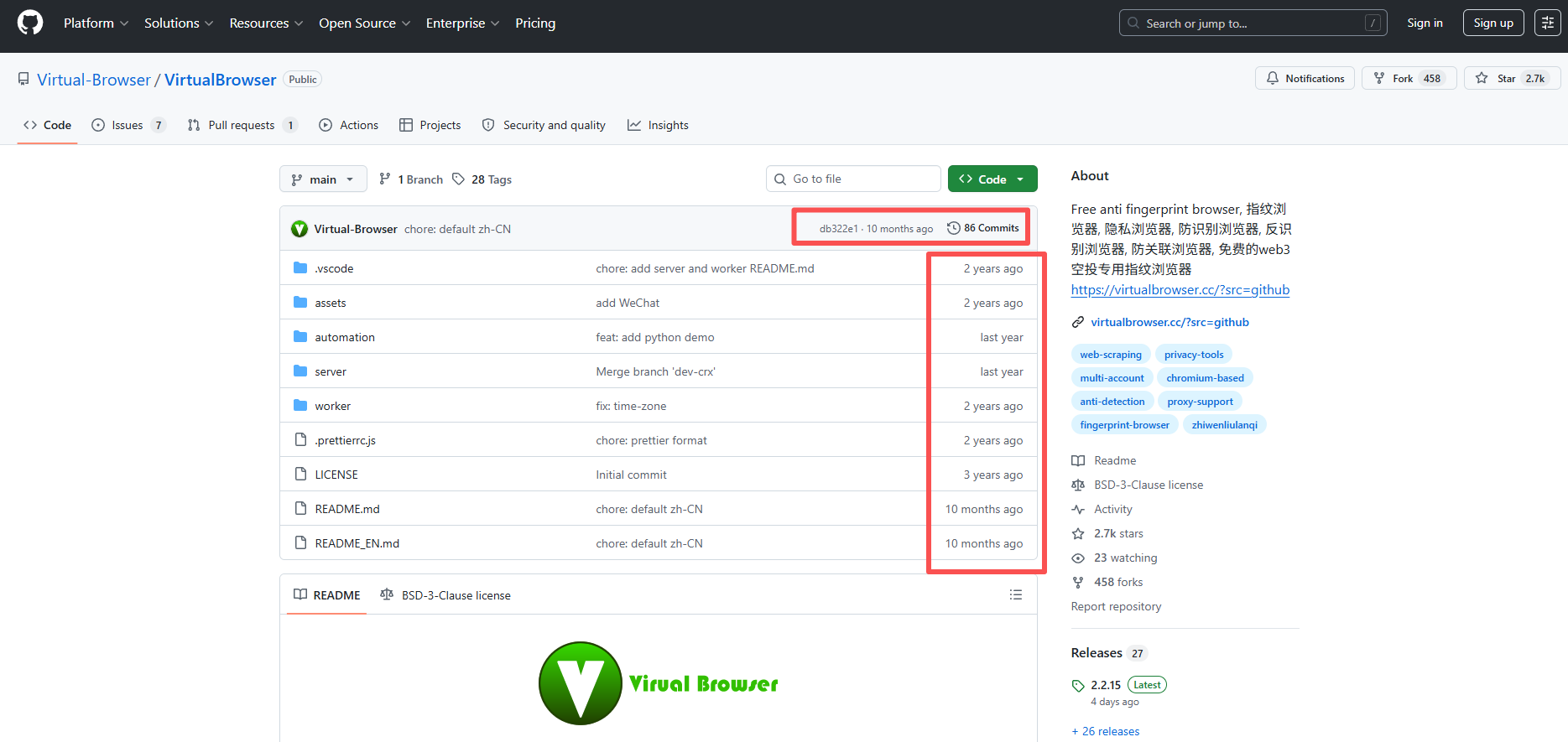The image size is (1568, 742).
Task: Click the Sign up button
Action: pos(1492,23)
